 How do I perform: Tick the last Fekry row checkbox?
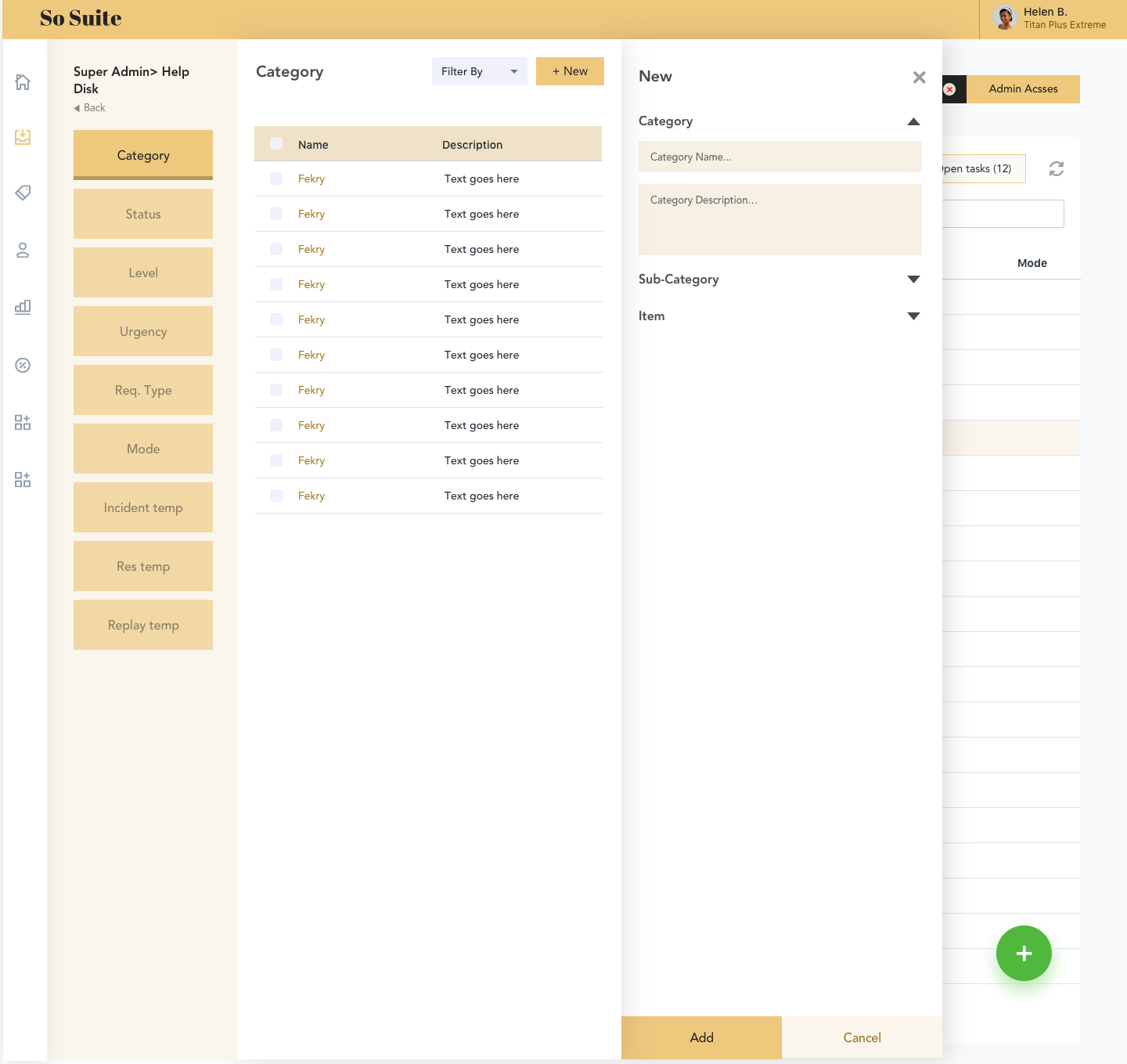[x=276, y=496]
